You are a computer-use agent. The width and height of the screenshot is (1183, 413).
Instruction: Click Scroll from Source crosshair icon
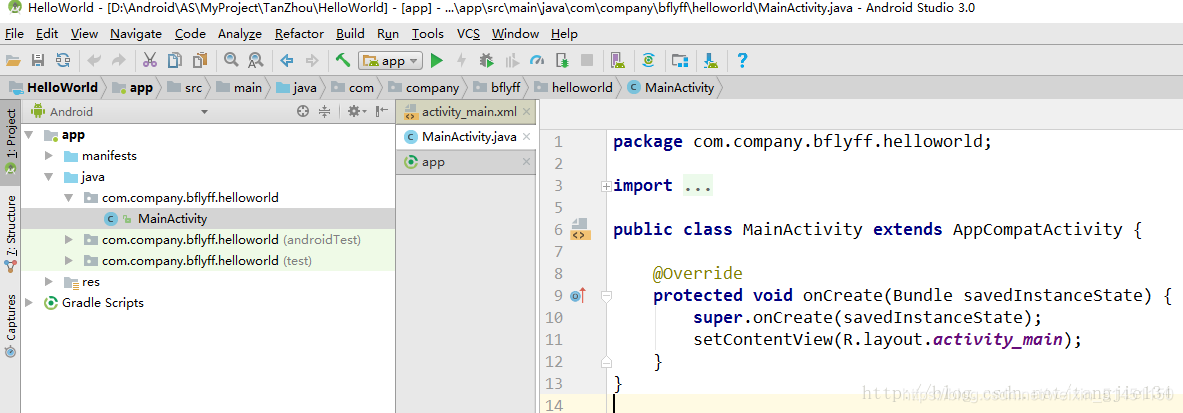303,112
